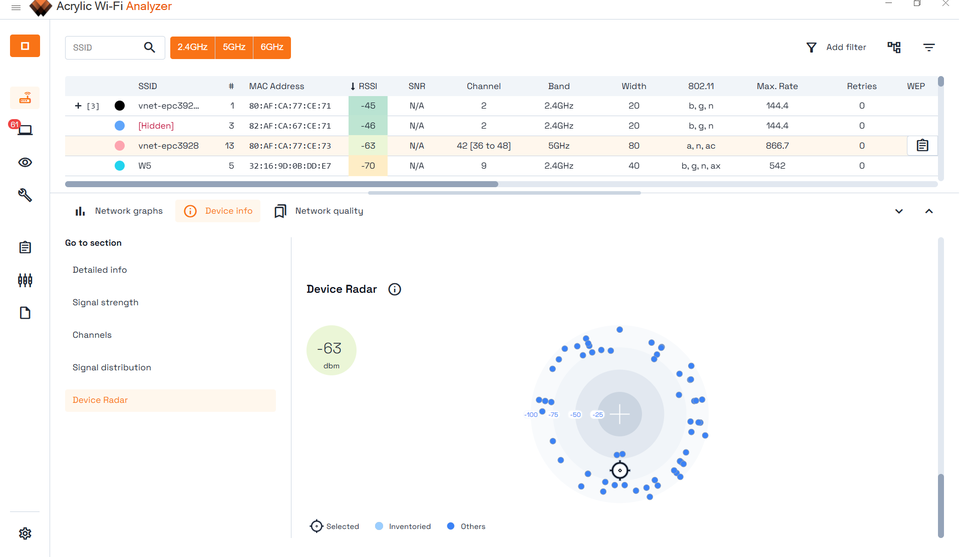The width and height of the screenshot is (960, 557).
Task: Go to the Signal strength section
Action: point(105,302)
